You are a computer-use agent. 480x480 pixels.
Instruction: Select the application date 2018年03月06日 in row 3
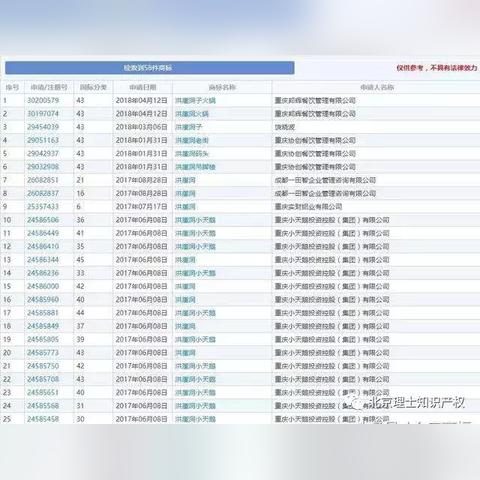142,127
